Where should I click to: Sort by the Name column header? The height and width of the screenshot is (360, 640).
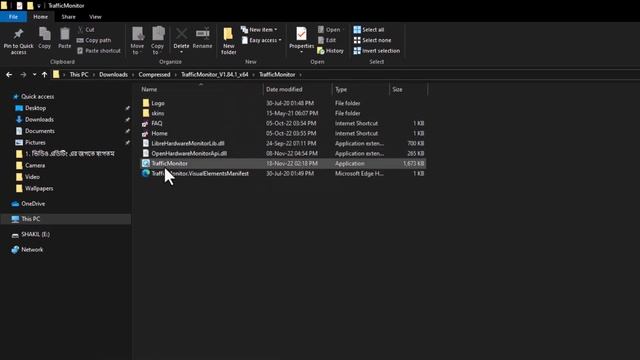click(x=149, y=89)
